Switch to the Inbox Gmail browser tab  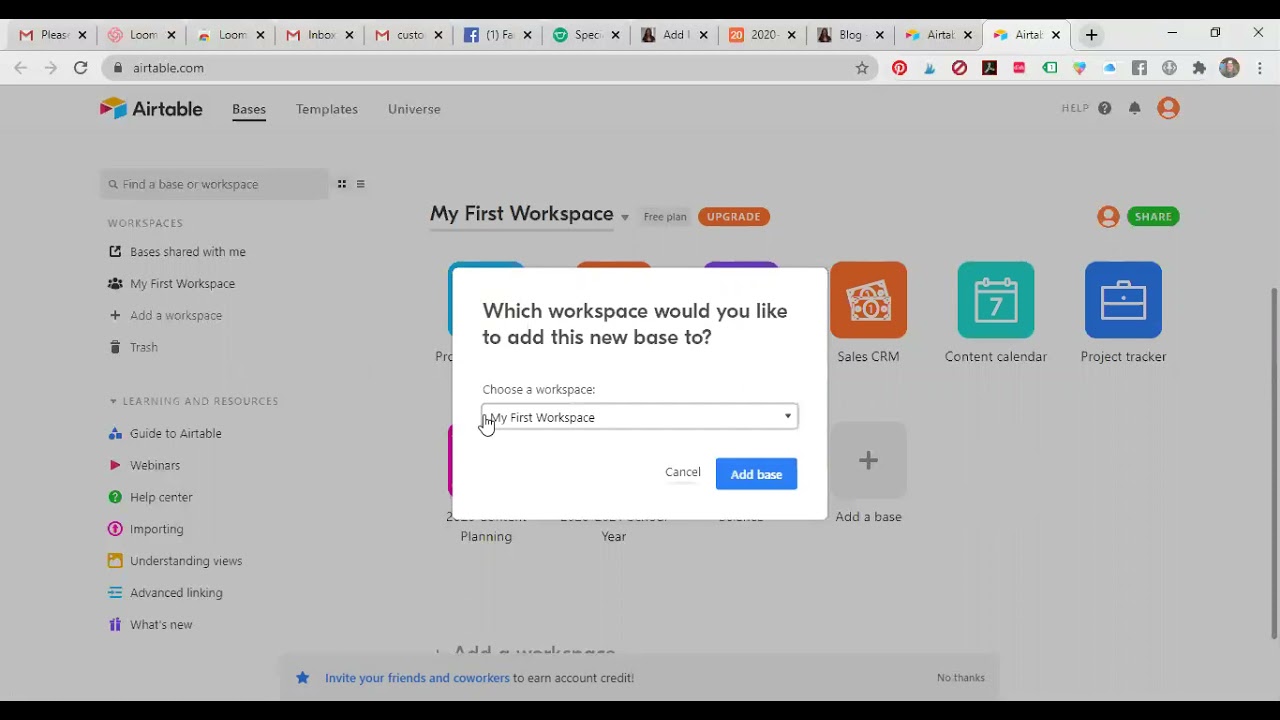tap(321, 35)
